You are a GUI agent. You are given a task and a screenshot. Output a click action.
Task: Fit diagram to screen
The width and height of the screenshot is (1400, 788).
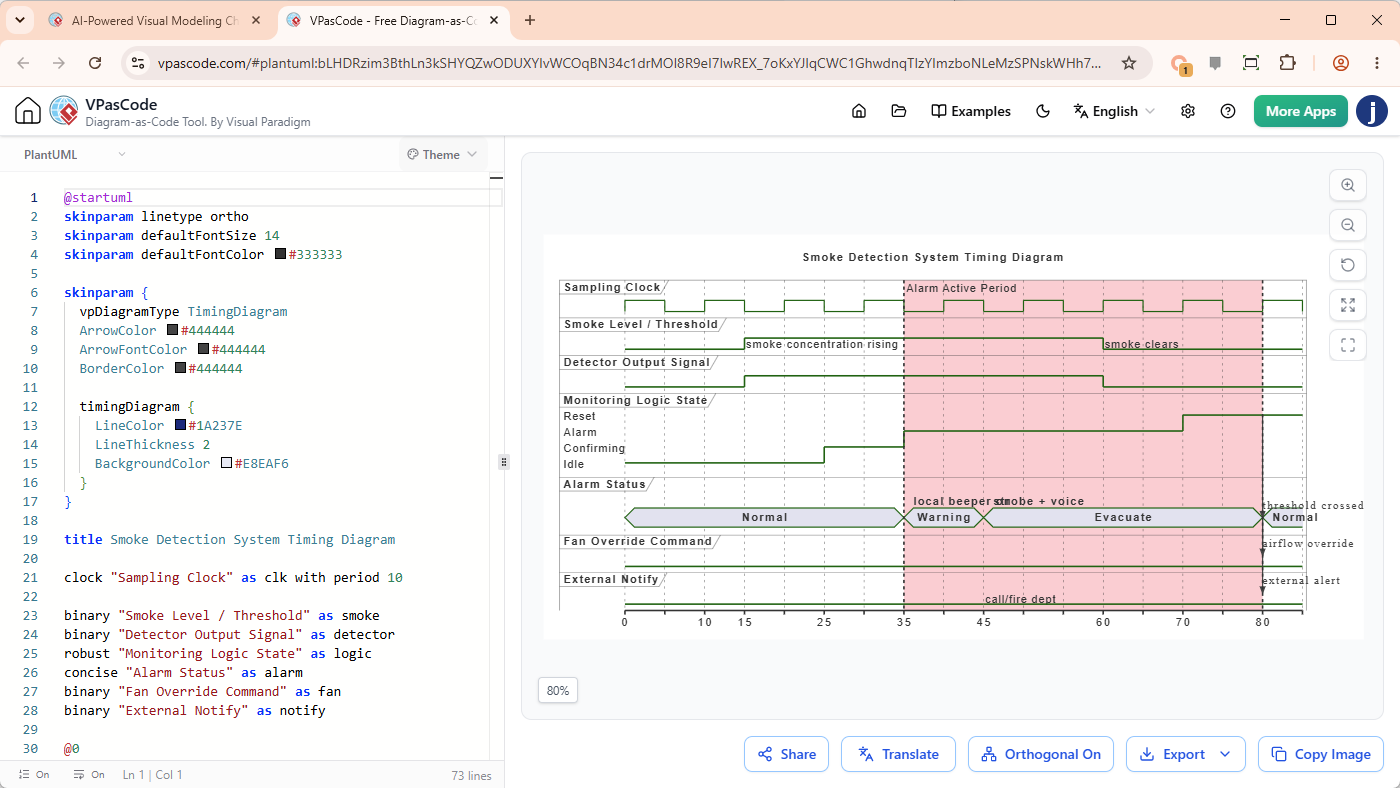1347,305
